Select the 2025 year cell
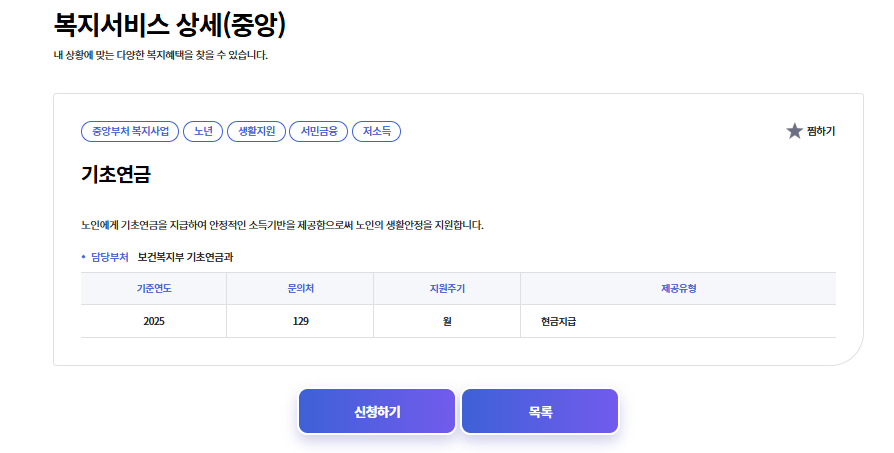The image size is (894, 453). (x=154, y=321)
